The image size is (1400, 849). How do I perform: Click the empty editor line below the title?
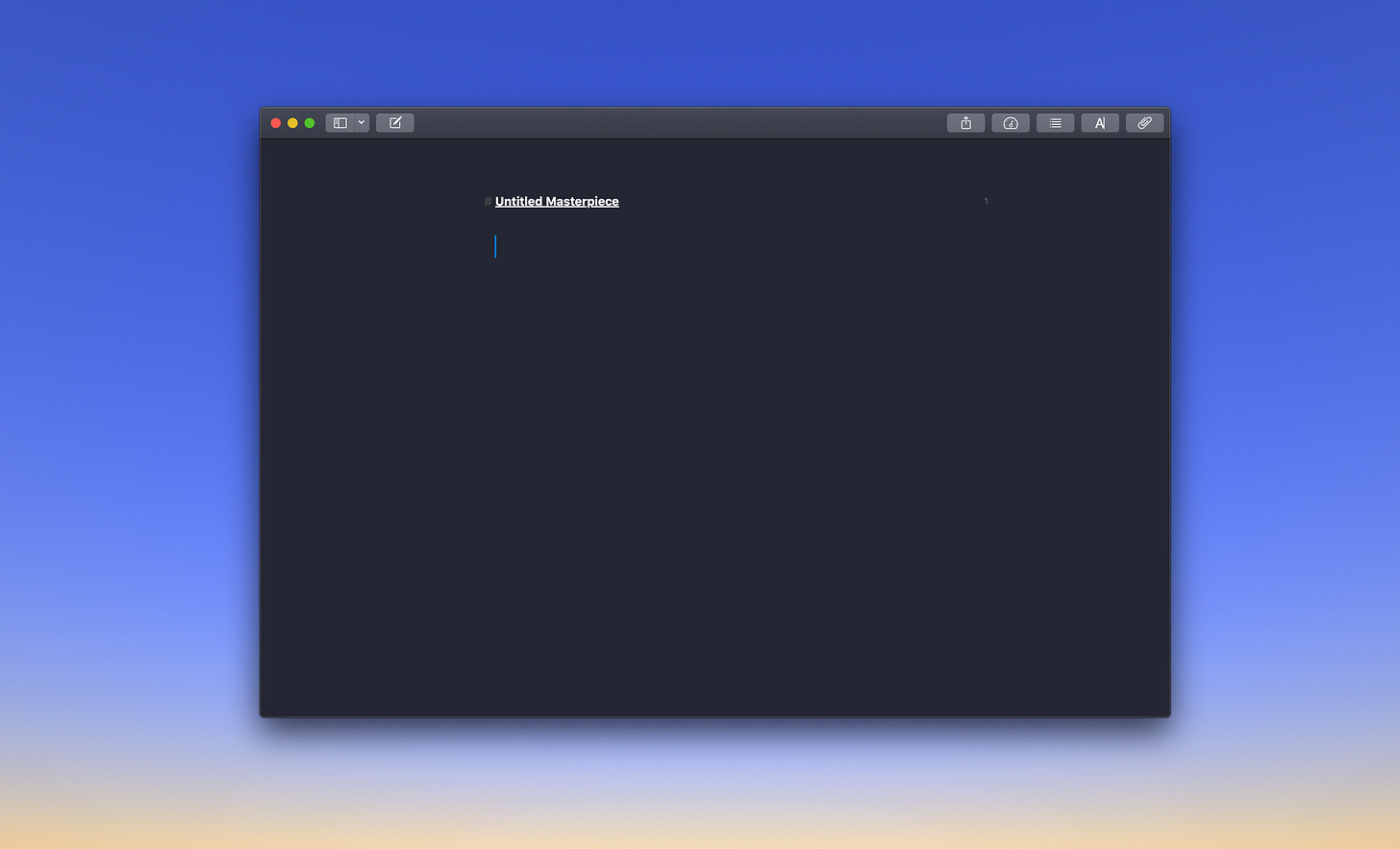(740, 247)
